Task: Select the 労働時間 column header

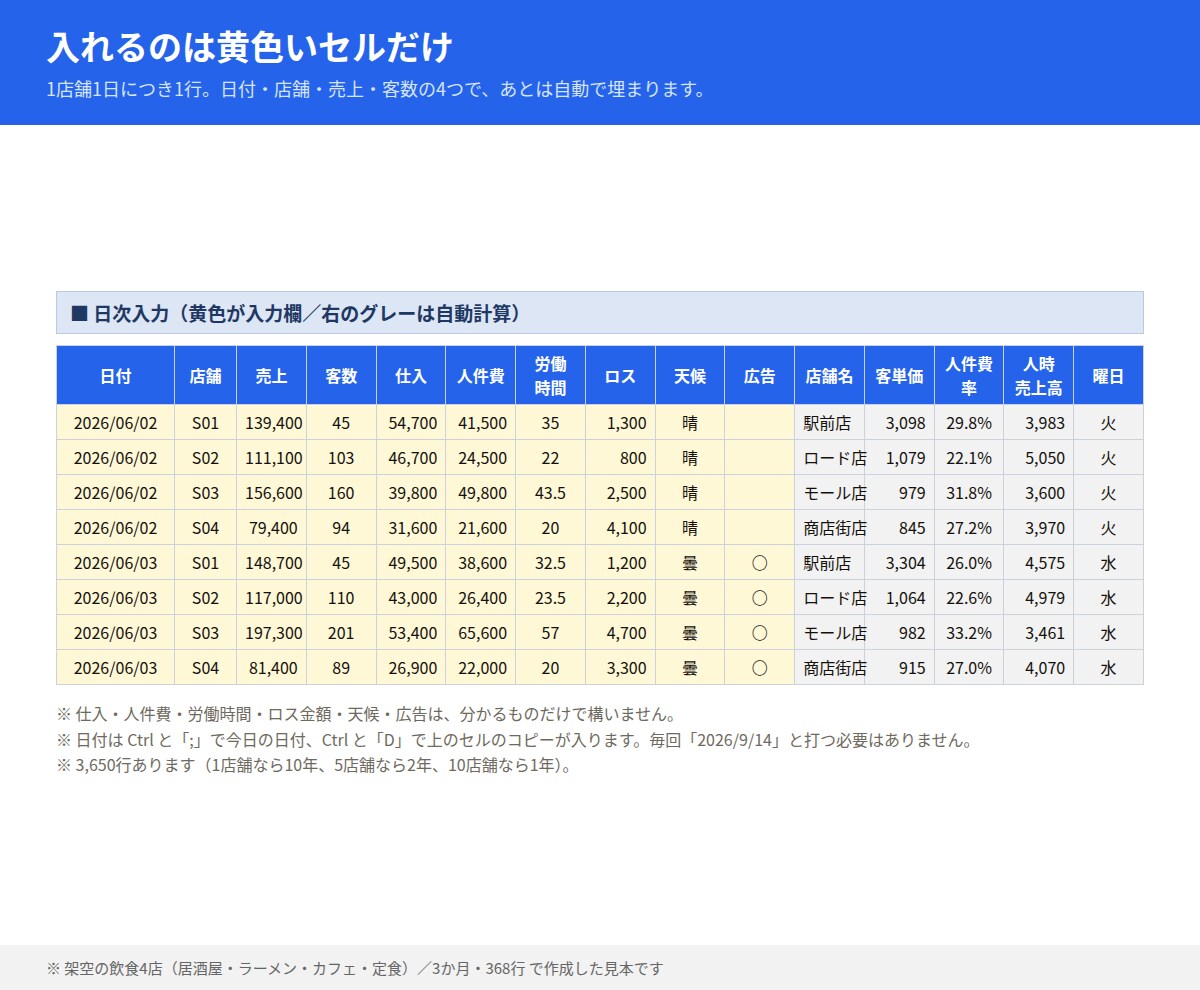Action: tap(550, 376)
